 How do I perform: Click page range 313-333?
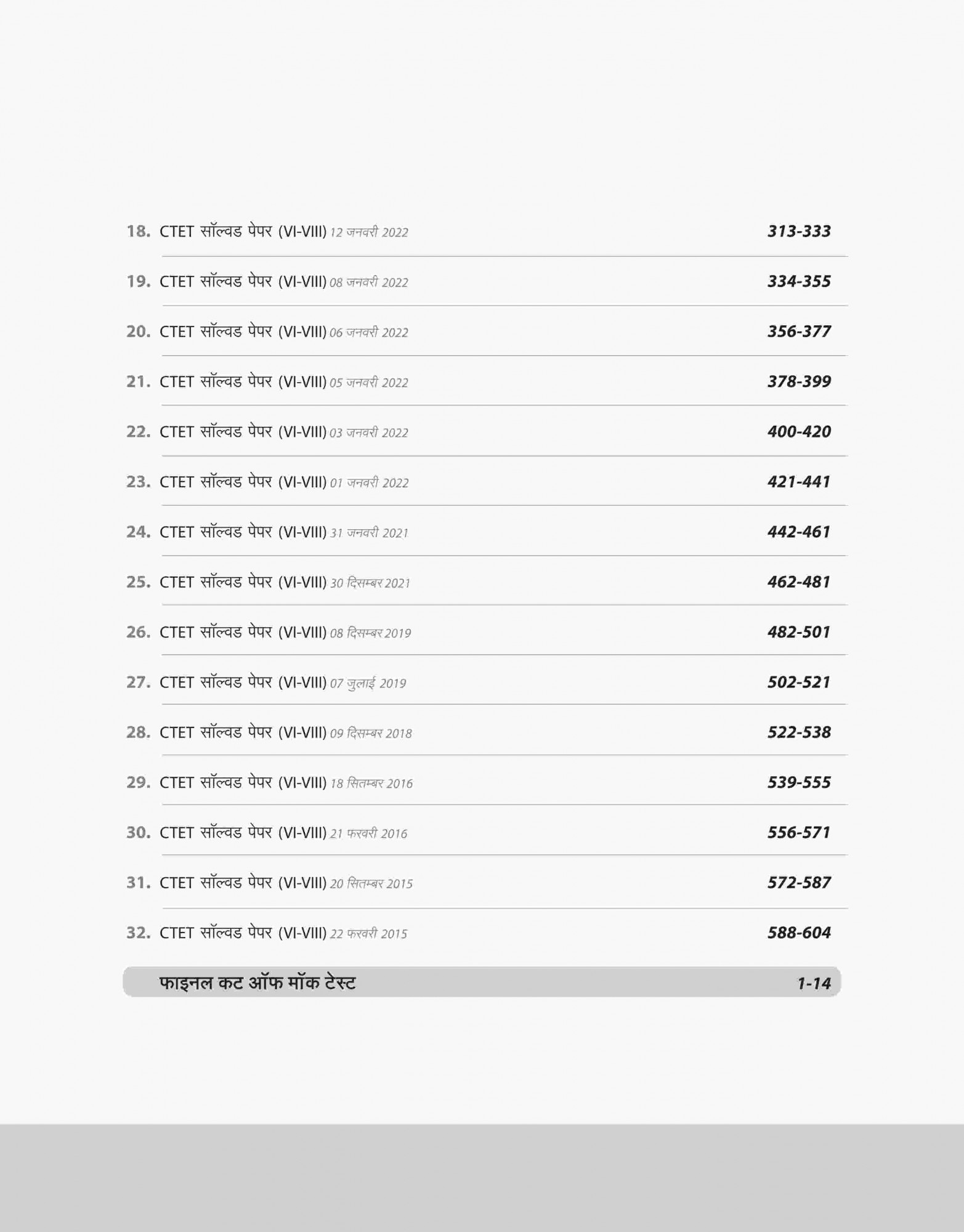coord(799,231)
